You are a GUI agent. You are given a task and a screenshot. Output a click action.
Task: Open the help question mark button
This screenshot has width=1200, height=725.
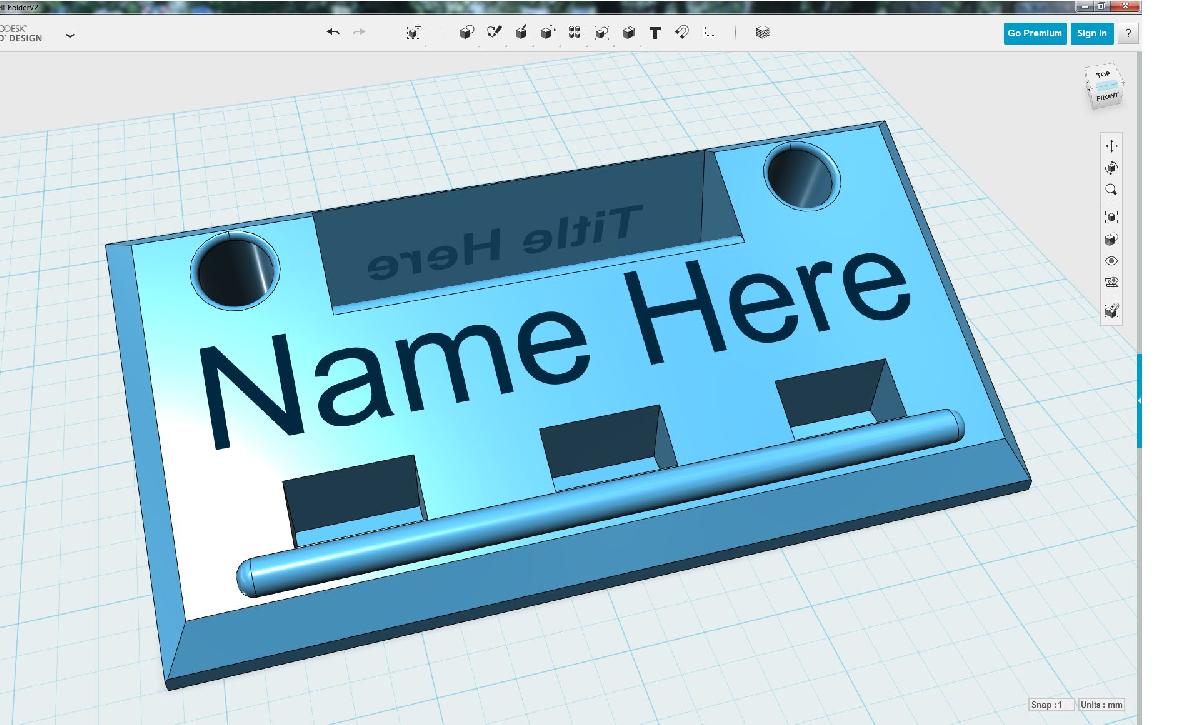1128,33
